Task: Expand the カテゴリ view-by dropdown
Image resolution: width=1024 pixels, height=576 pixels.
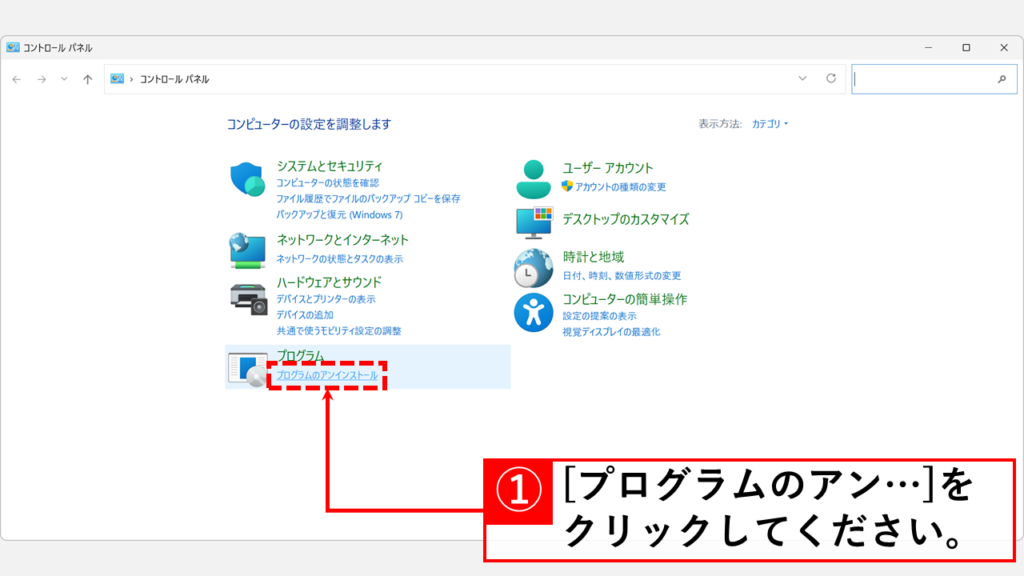Action: point(770,124)
